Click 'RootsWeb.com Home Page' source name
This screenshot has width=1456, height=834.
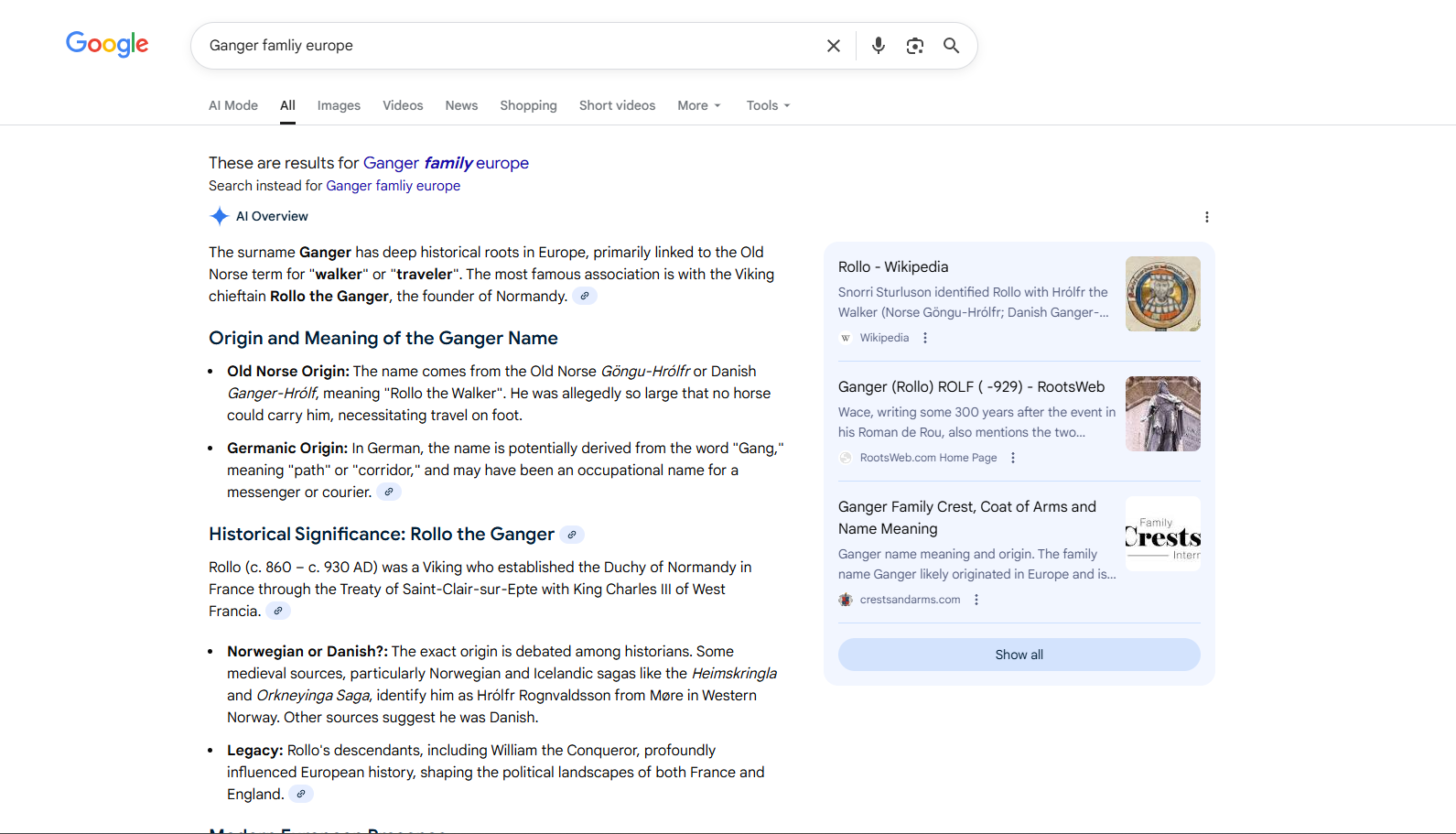pos(929,458)
